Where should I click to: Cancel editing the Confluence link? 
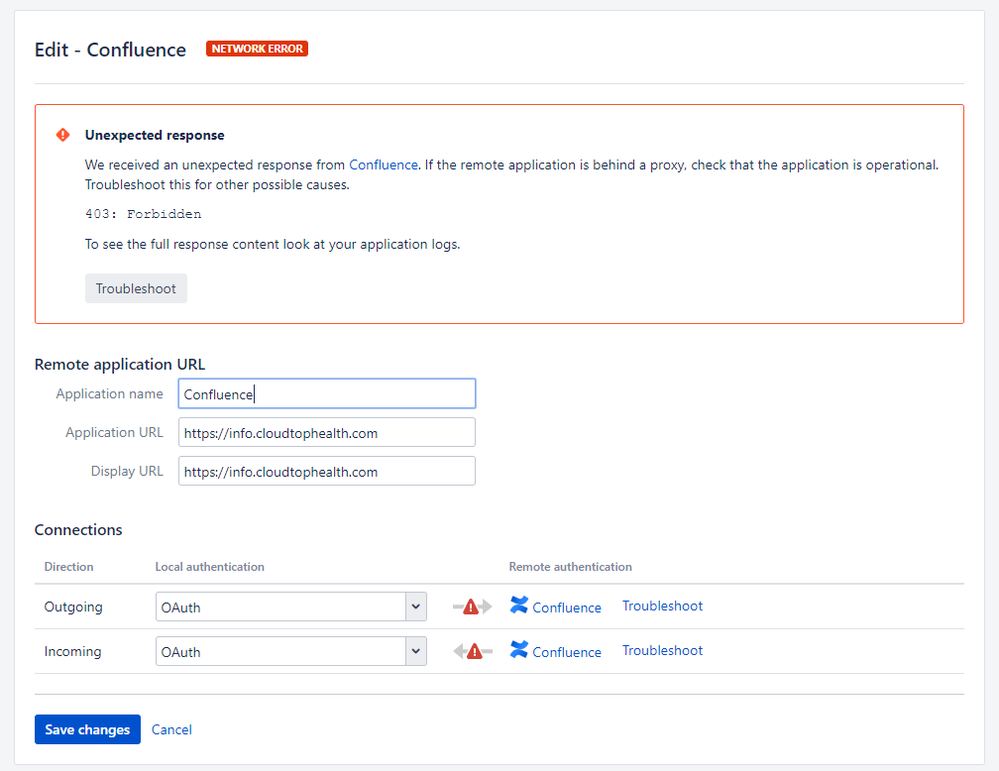click(171, 730)
